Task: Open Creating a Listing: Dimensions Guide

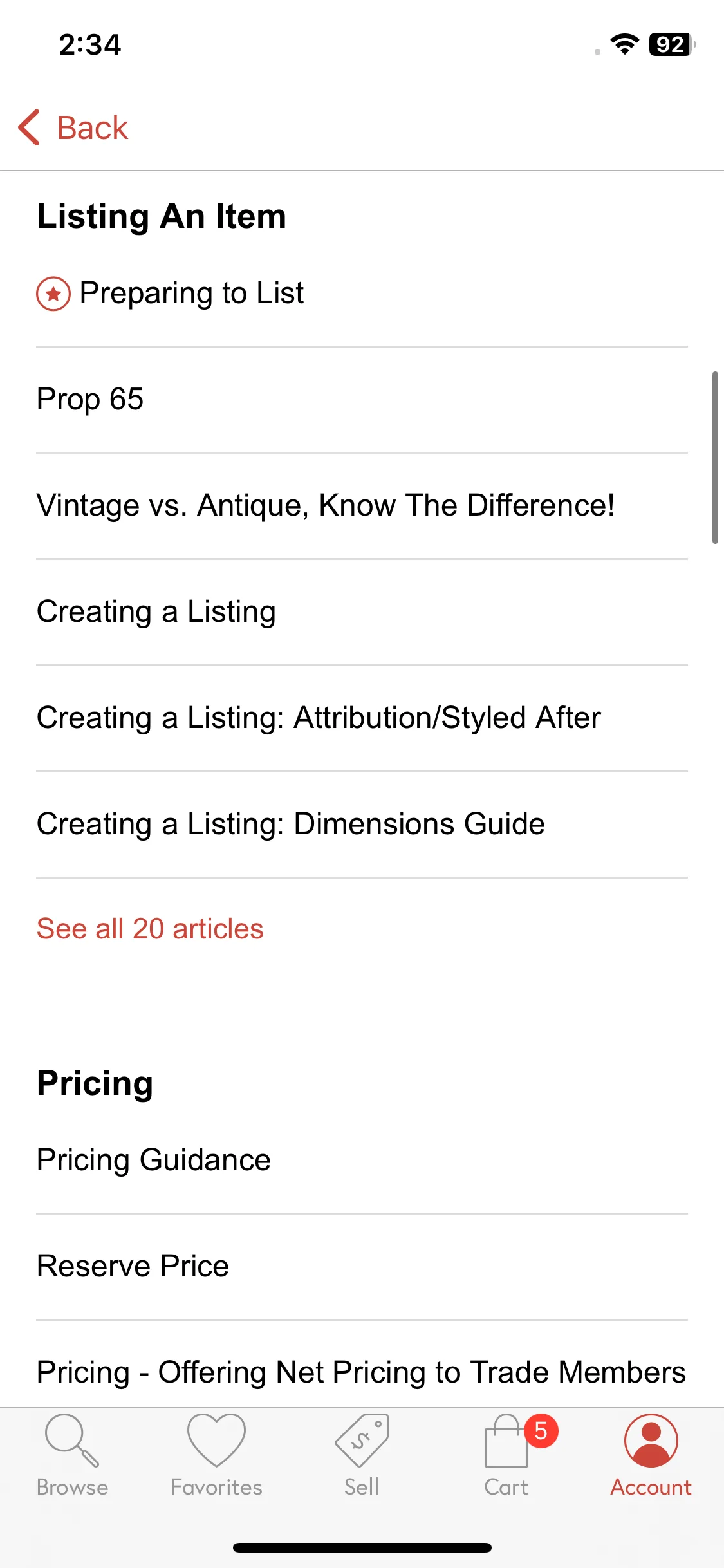Action: (x=362, y=825)
